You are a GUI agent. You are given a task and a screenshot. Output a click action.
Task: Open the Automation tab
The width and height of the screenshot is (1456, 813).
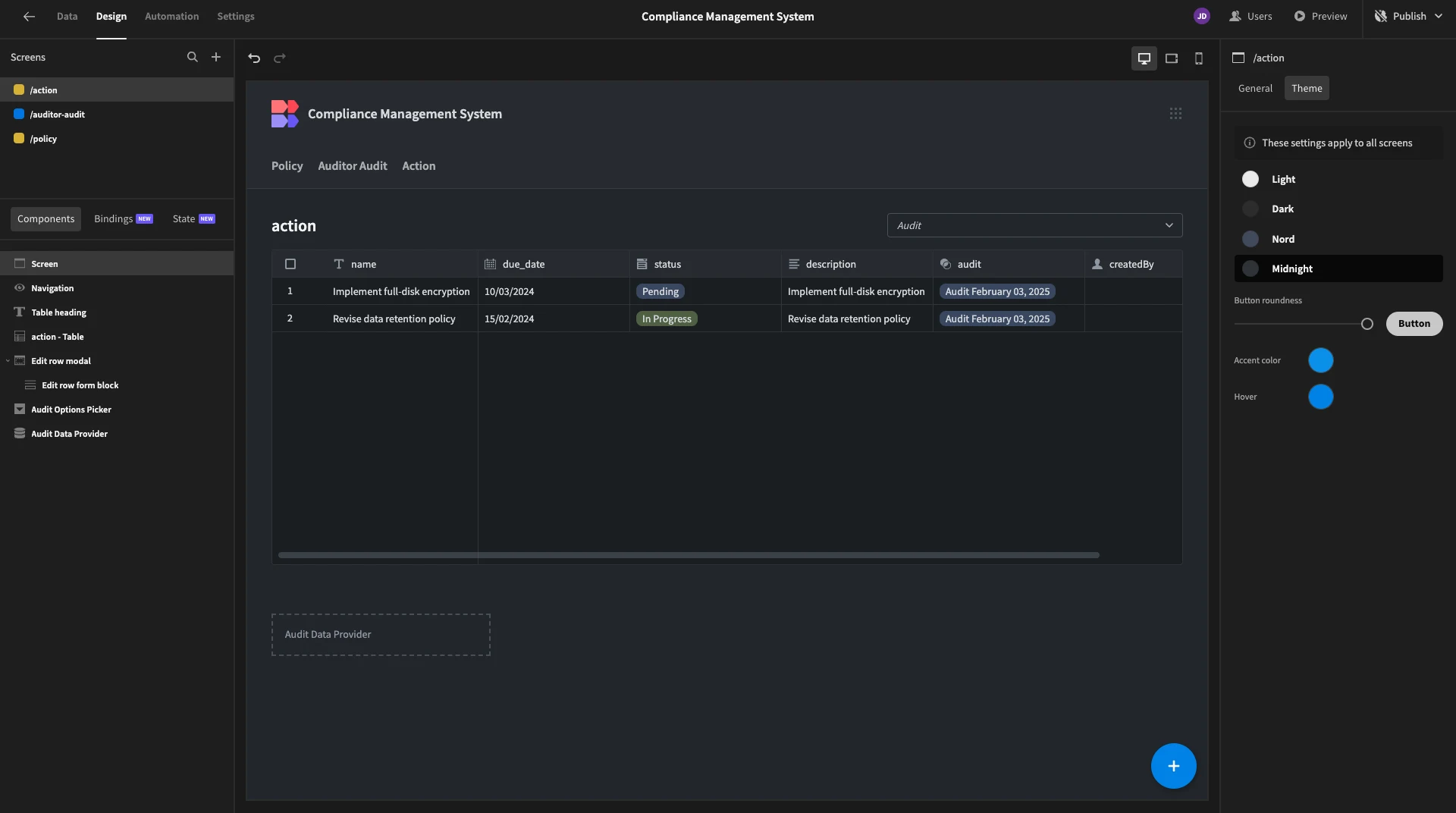click(171, 16)
